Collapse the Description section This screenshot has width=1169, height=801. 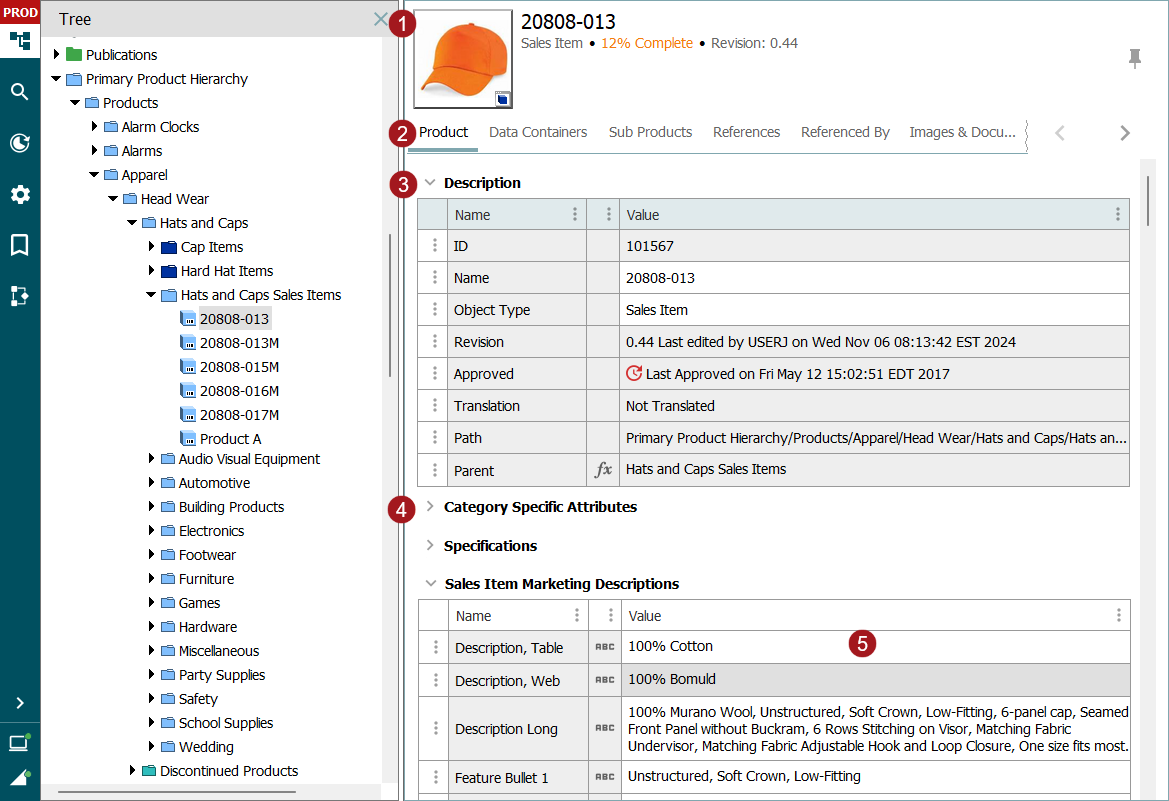point(430,183)
